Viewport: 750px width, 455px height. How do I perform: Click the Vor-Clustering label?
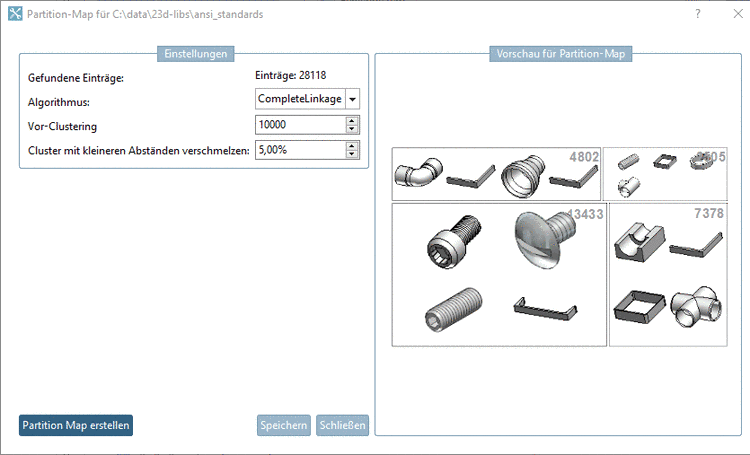(62, 126)
